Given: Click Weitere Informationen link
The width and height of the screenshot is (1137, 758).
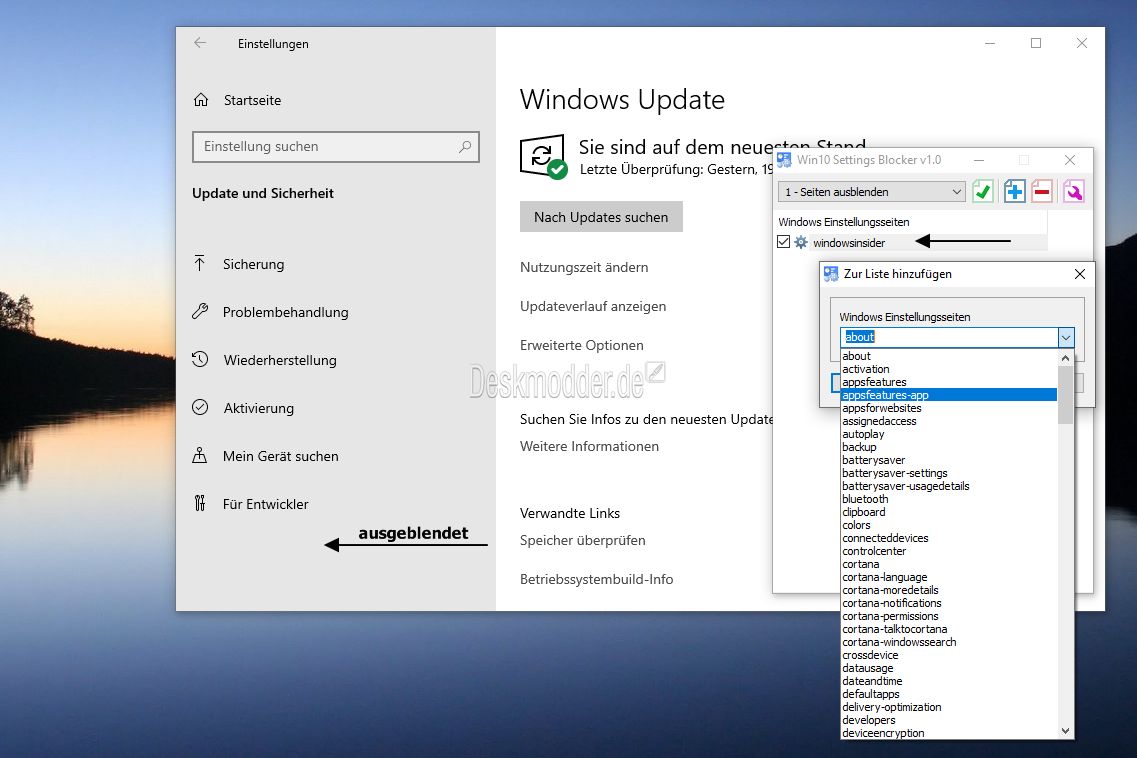Looking at the screenshot, I should click(589, 446).
